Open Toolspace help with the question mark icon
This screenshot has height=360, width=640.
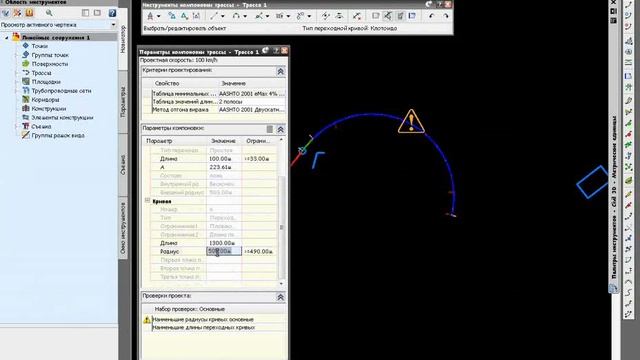[112, 13]
